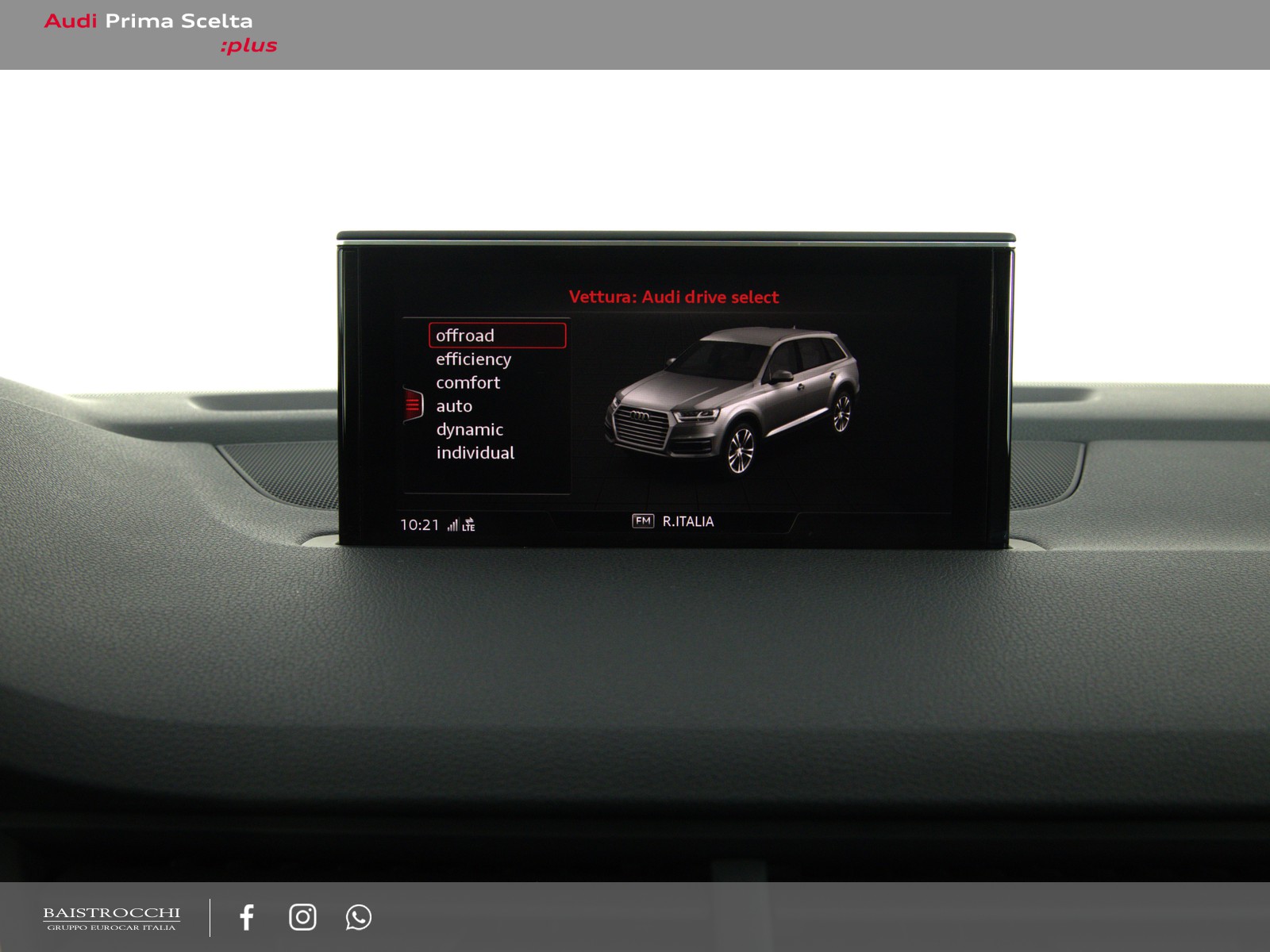Switch to auto drive mode
The image size is (1270, 952).
pos(454,406)
